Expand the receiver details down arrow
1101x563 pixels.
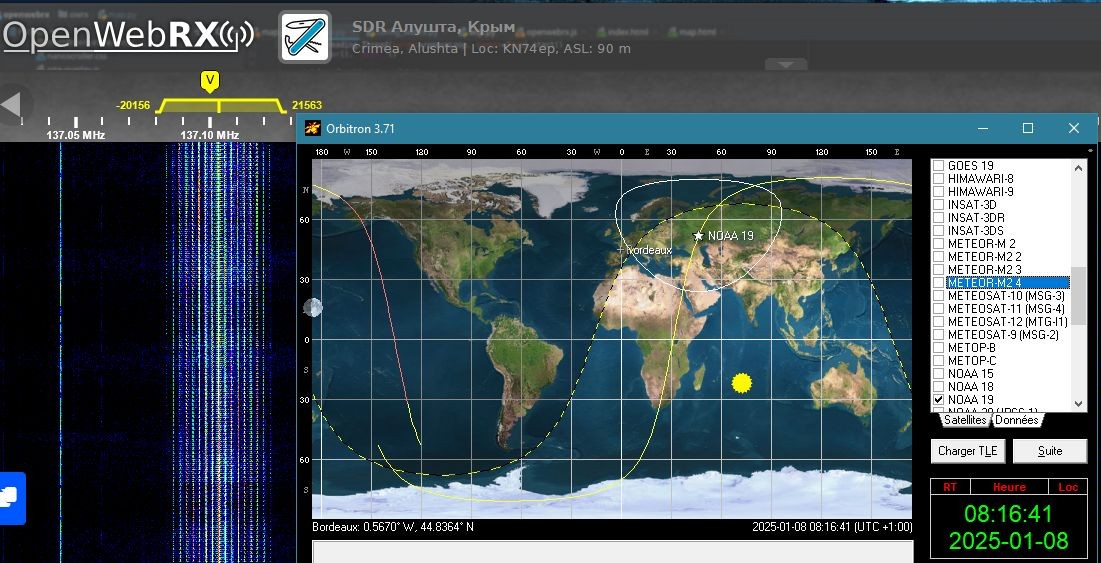point(786,65)
